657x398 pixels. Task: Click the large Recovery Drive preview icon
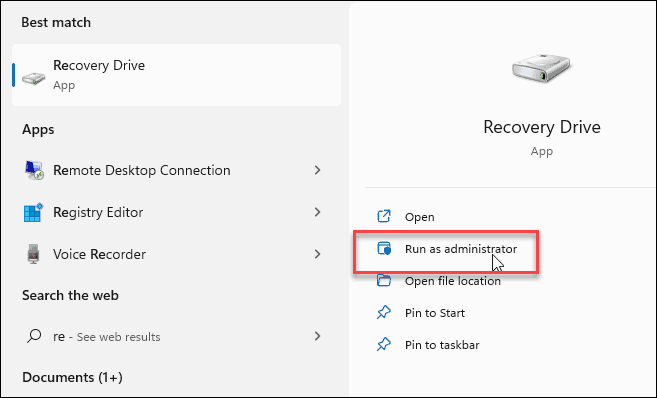tap(541, 68)
